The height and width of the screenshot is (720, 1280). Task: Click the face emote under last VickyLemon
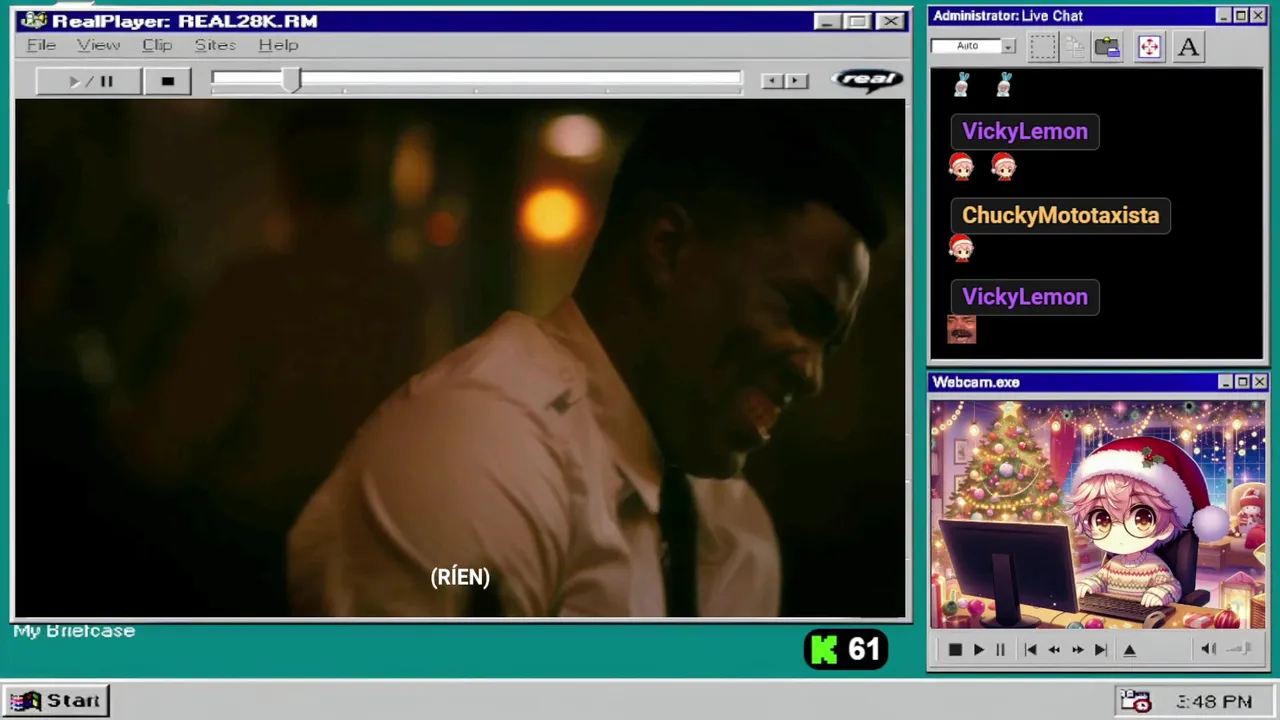click(961, 329)
